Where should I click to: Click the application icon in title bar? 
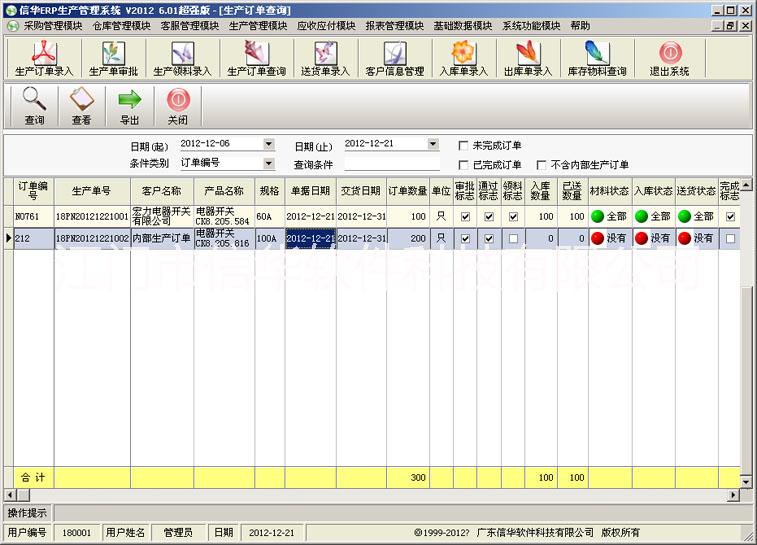point(11,10)
